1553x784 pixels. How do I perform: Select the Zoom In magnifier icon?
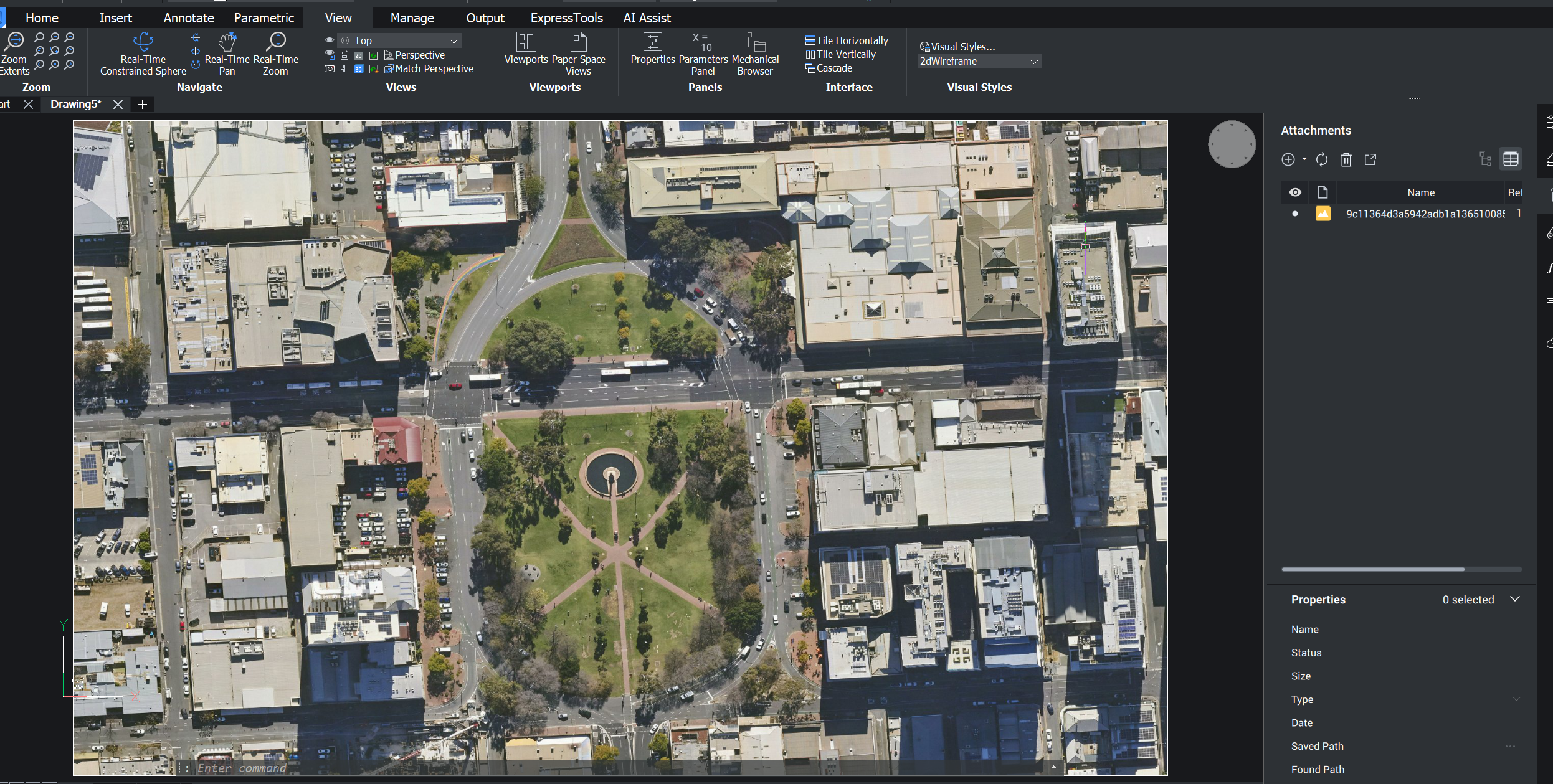[55, 37]
